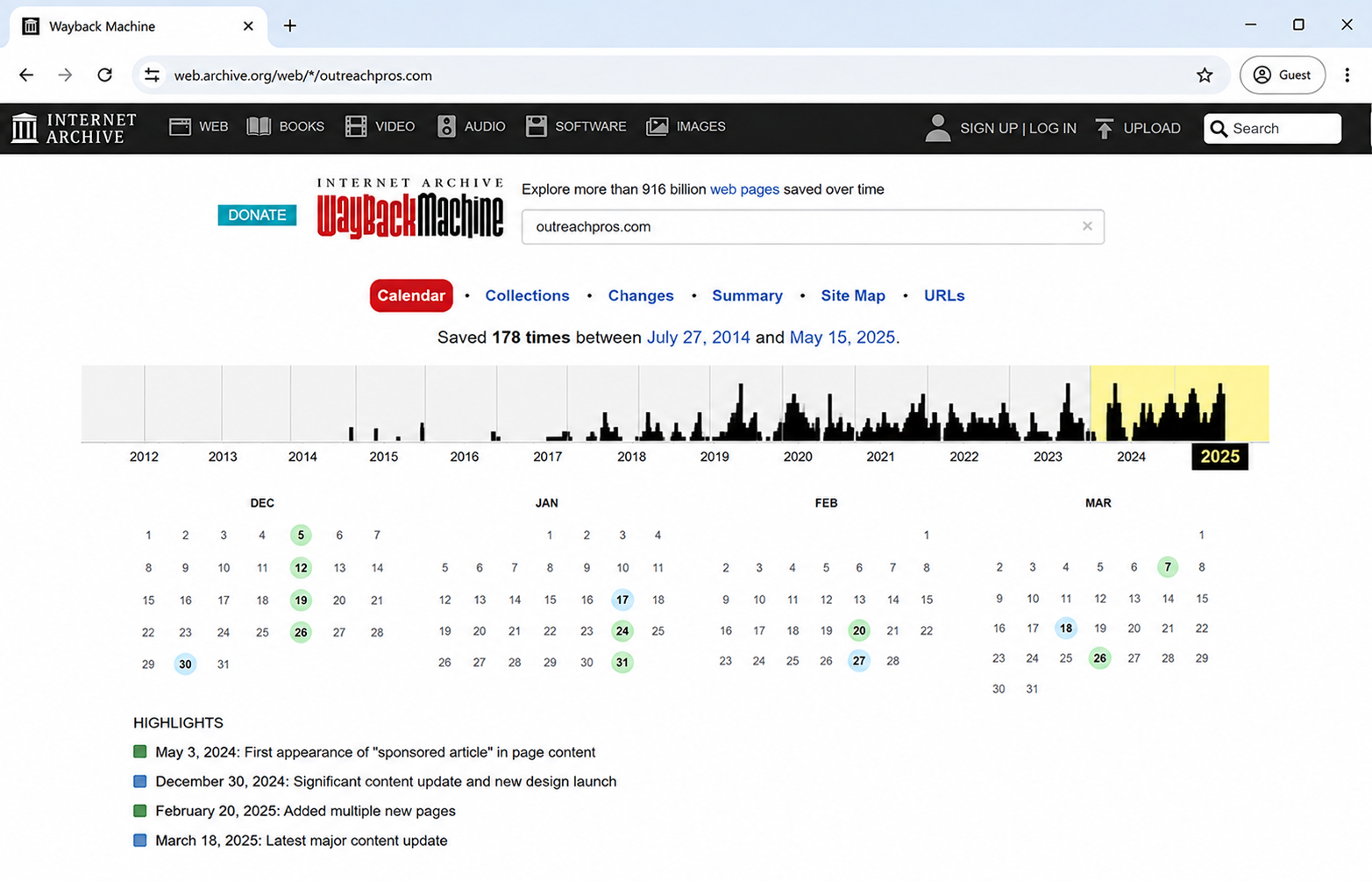Screen dimensions: 1372x881
Task: Select year 2023 on the timeline
Action: click(x=1048, y=457)
